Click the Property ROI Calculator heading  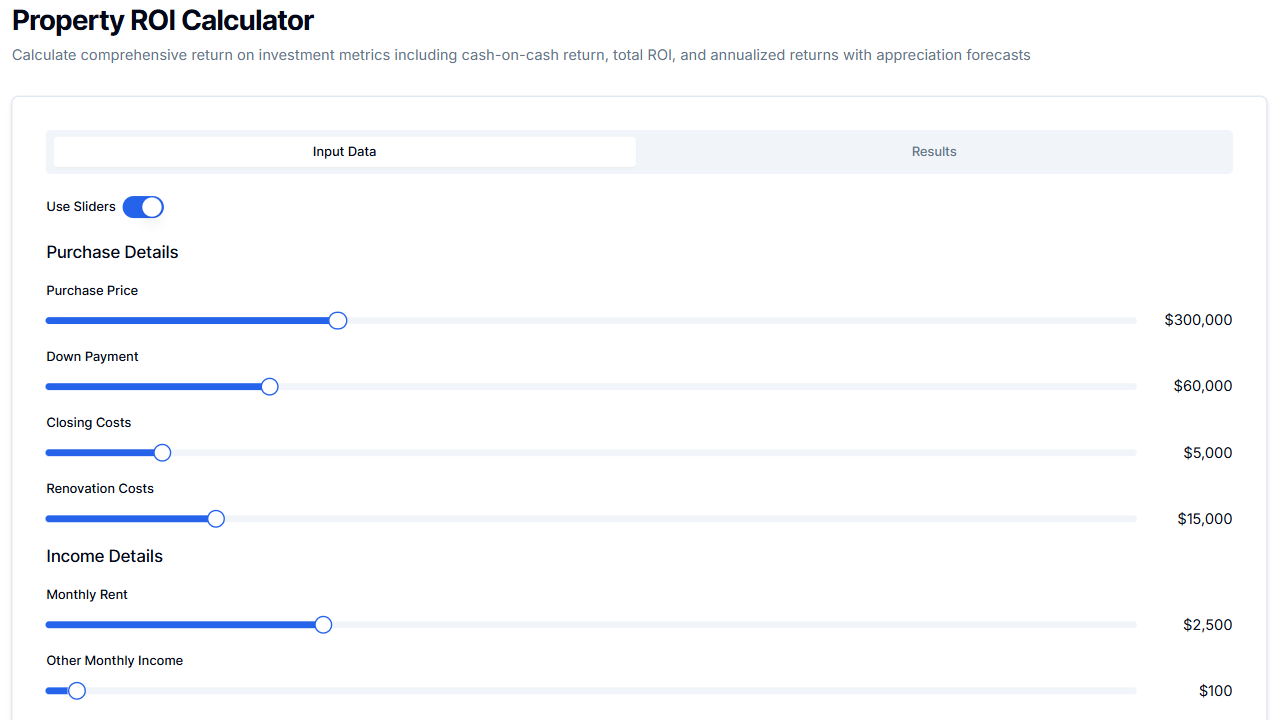click(163, 20)
